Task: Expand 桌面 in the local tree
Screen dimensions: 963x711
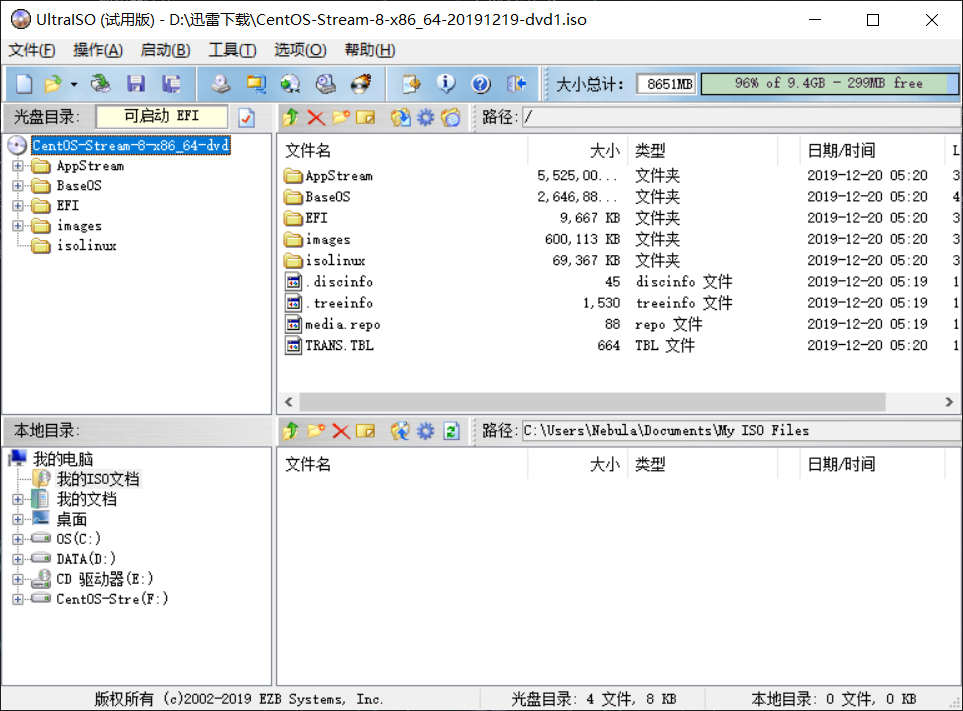Action: (x=18, y=519)
